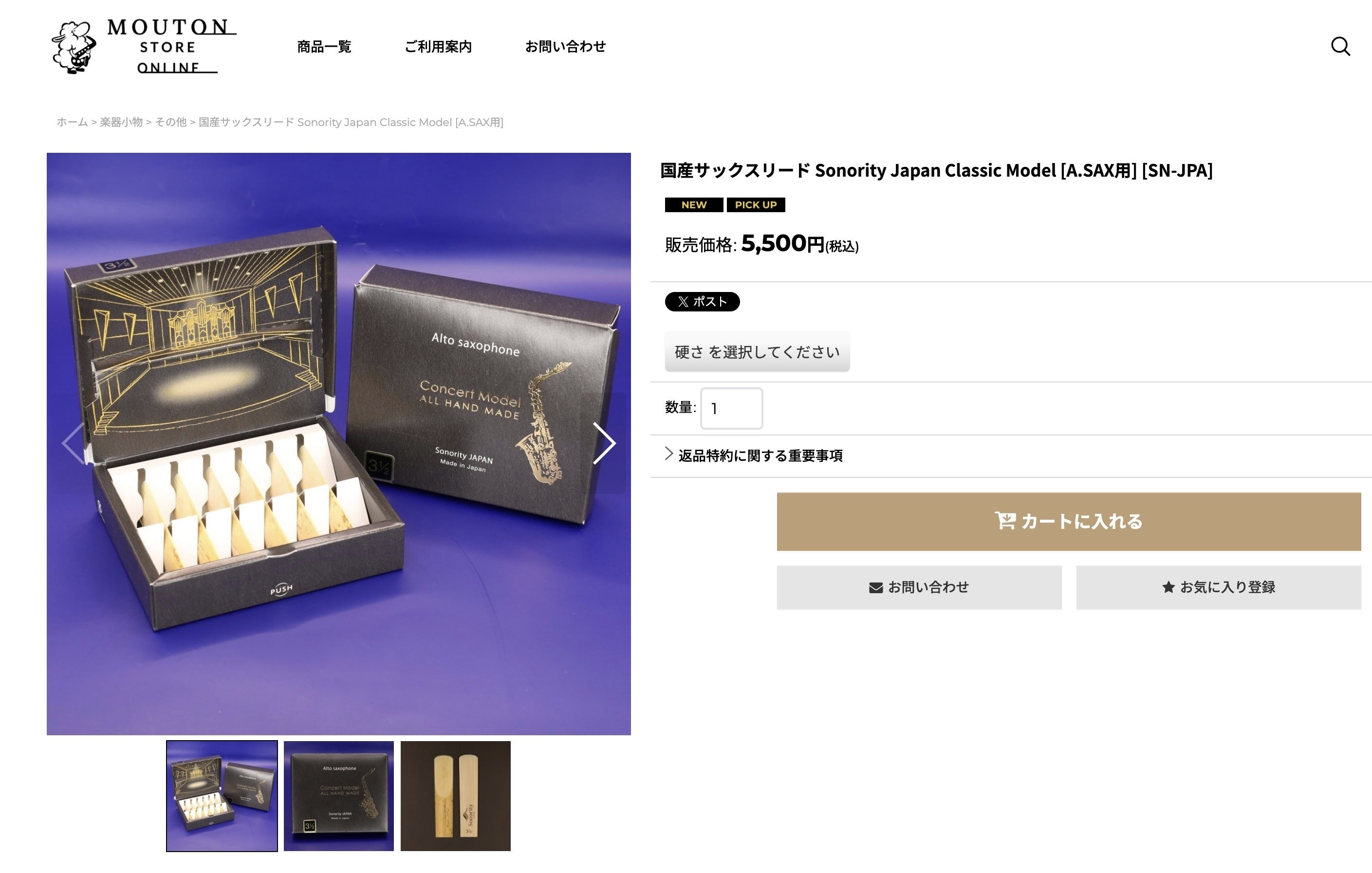Select the closed box front thumbnail

click(x=338, y=796)
